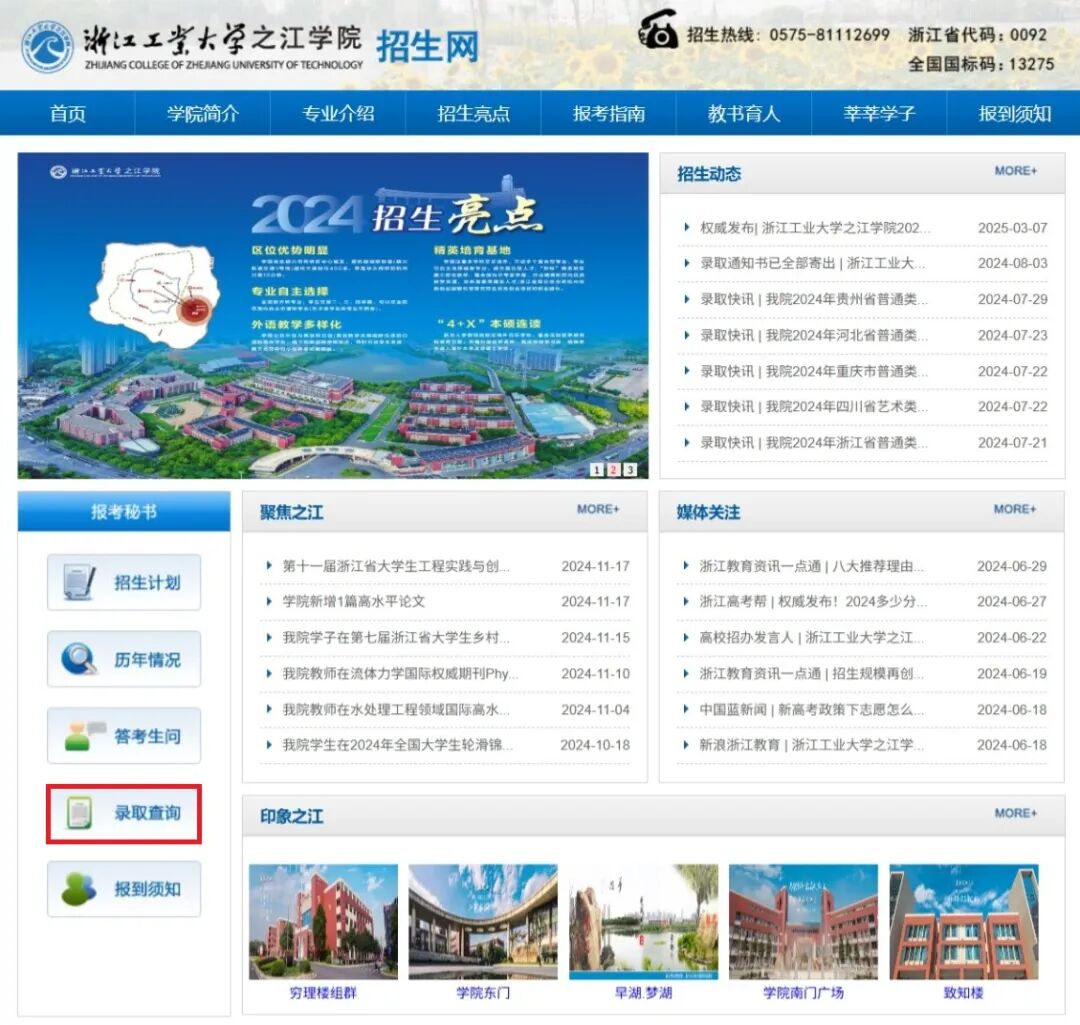Click the telephone hotline icon

(x=657, y=29)
